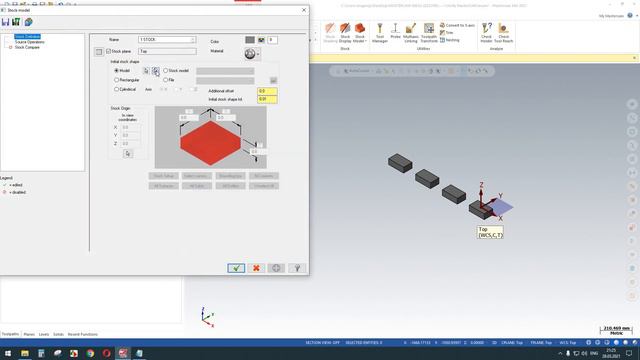Open the Material dropdown arrow
640x360 pixels.
[258, 54]
